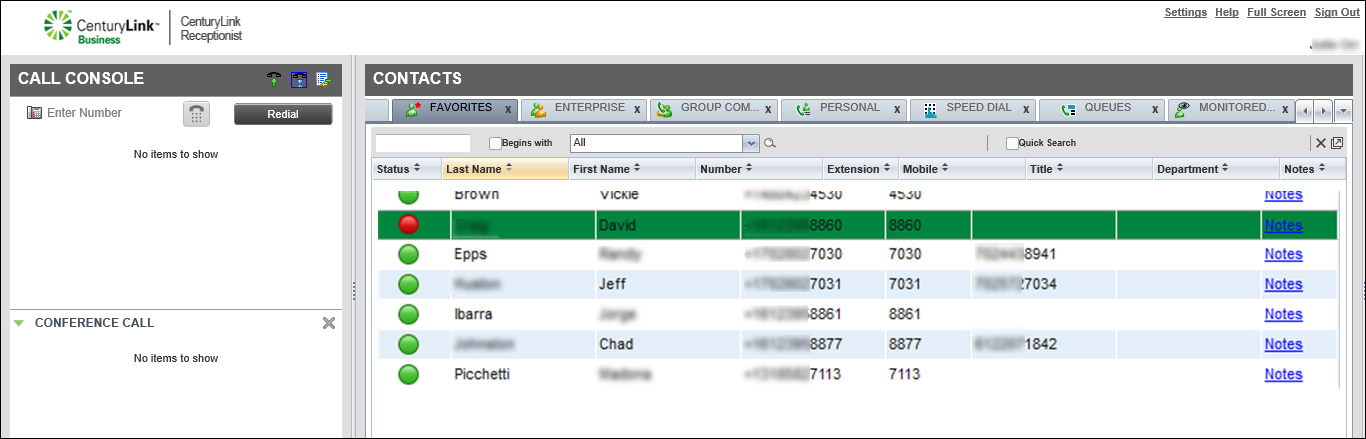Close the Queues tab

point(1155,109)
